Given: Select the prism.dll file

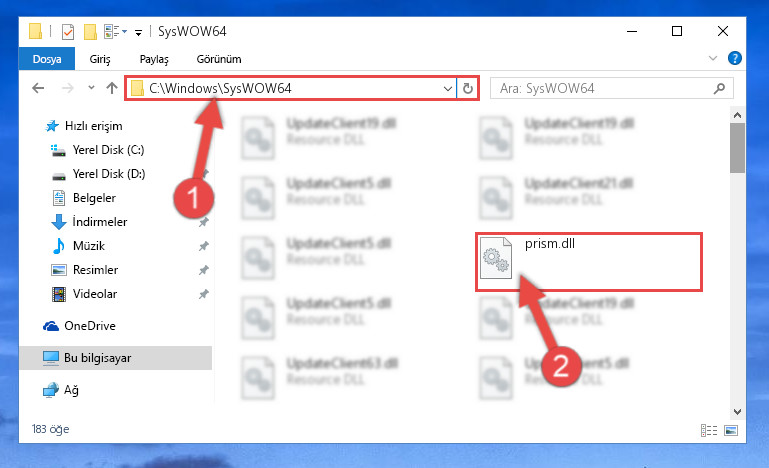Looking at the screenshot, I should 589,262.
